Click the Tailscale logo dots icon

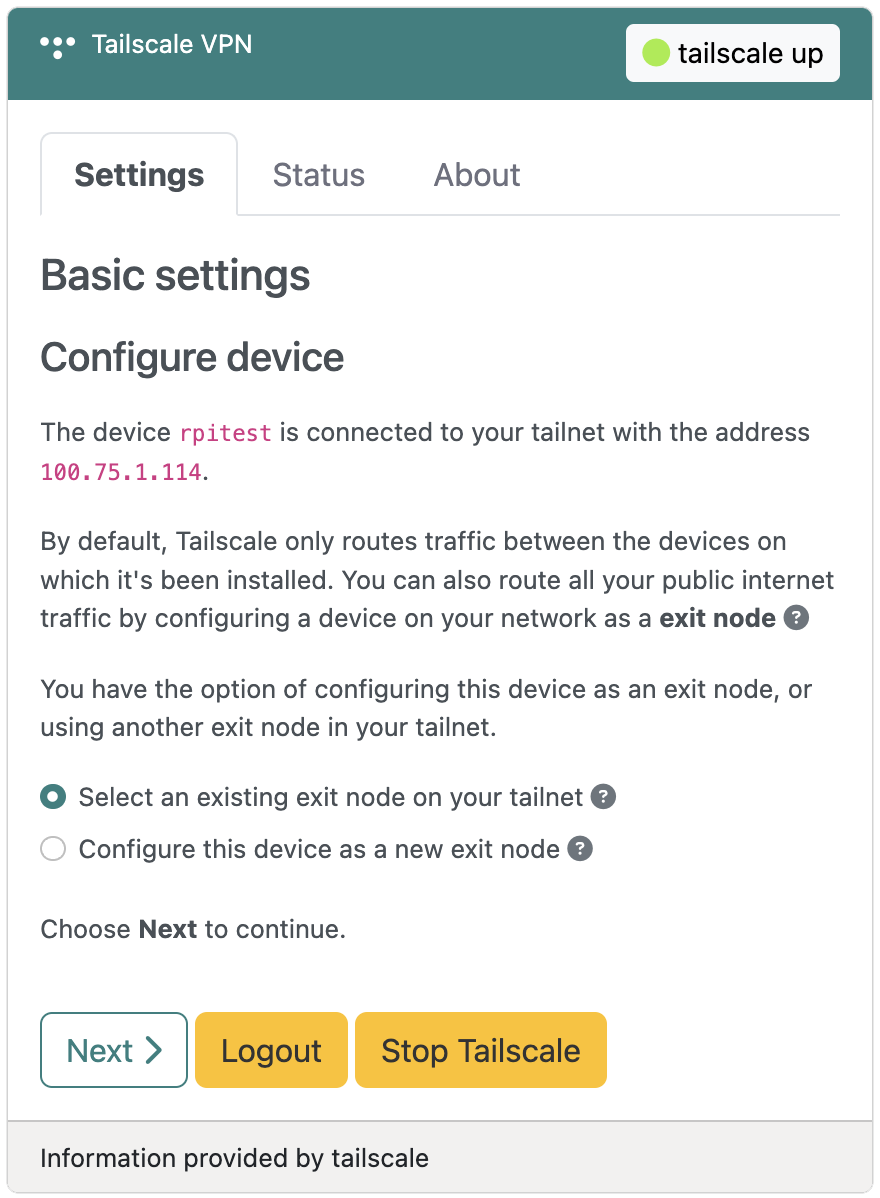click(58, 47)
